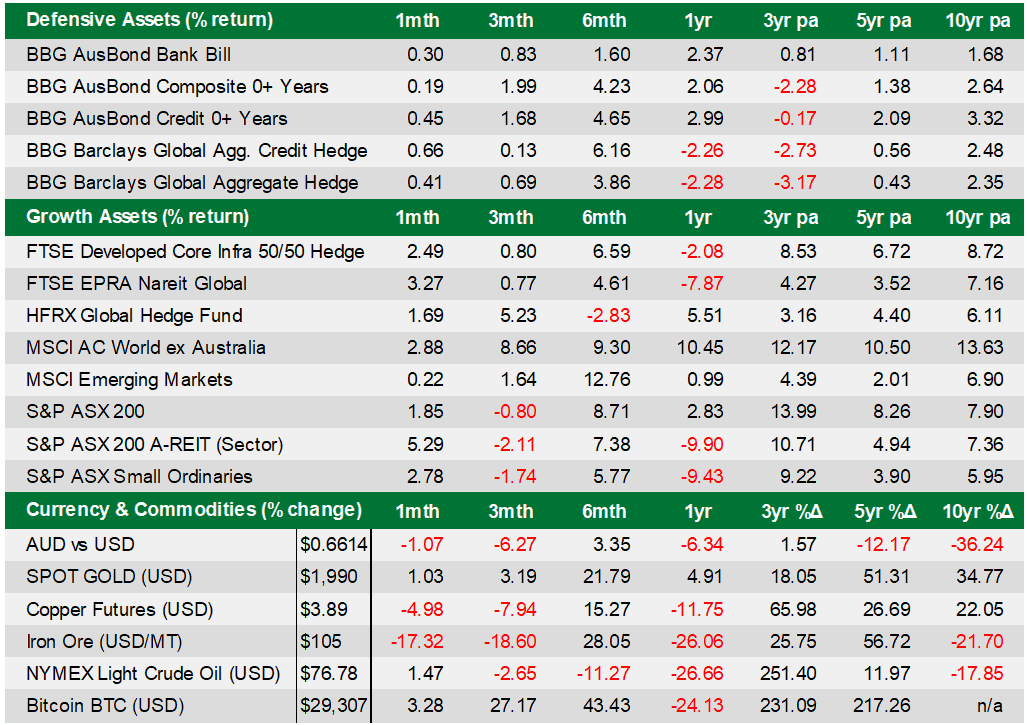Select "BBG Barclays Global Aggregate Hedge" row label
The image size is (1027, 725).
coord(192,183)
